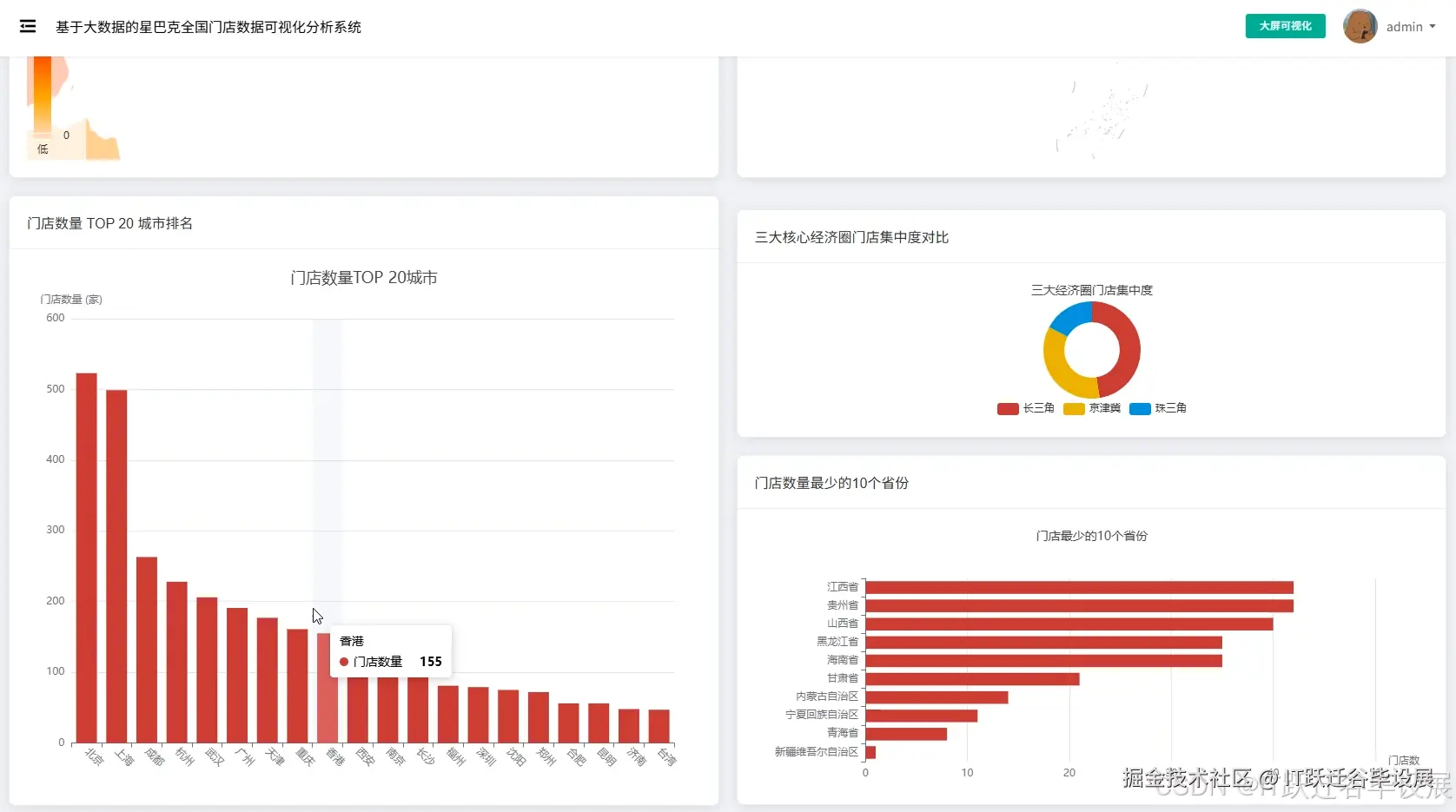Click the 内蒙古自治区 horizontal bar
The height and width of the screenshot is (812, 1456).
[x=936, y=697]
